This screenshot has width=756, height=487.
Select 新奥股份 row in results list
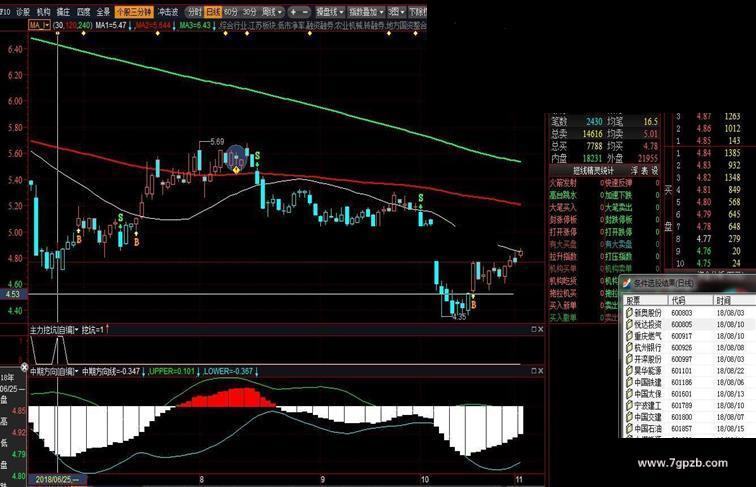689,313
